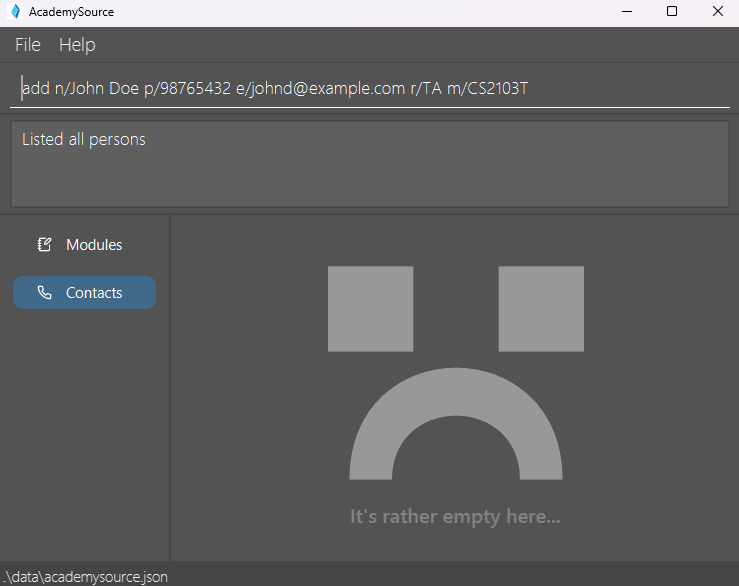Click the AcademySource logo in the title bar
This screenshot has height=586, width=739.
tap(15, 12)
